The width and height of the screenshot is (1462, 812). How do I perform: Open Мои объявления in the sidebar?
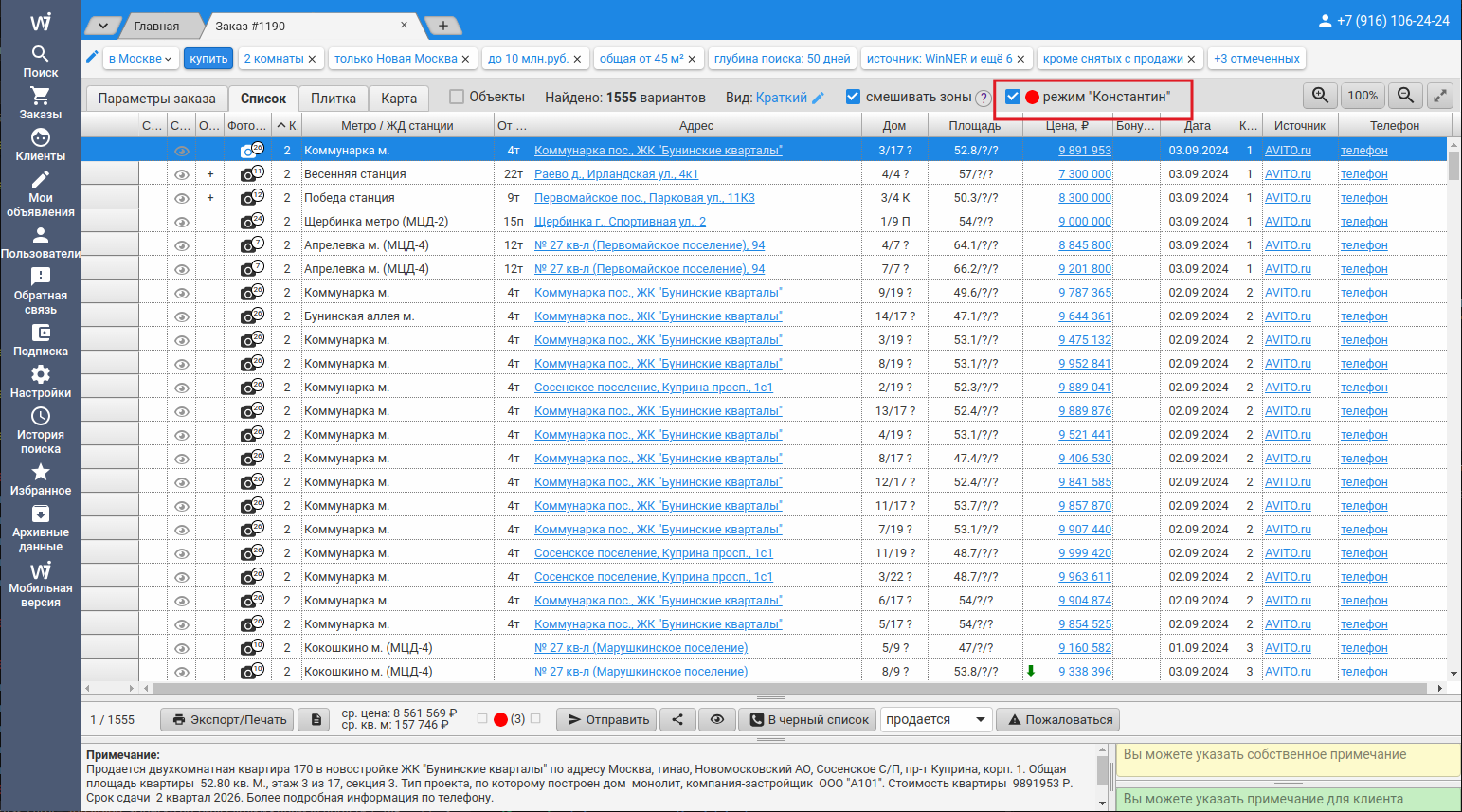click(40, 193)
